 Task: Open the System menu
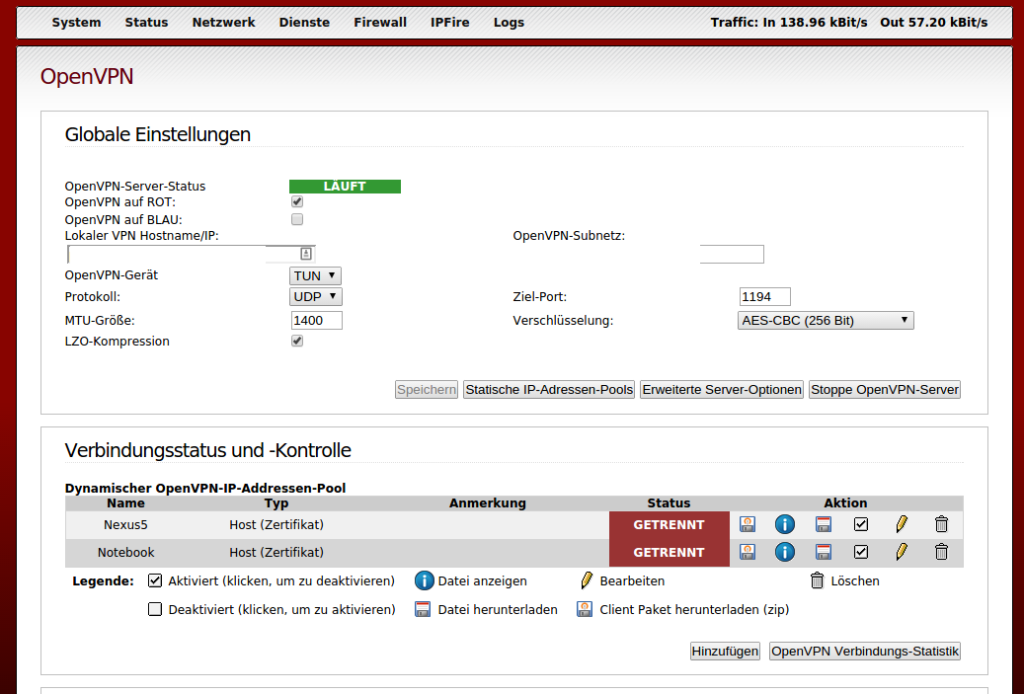pyautogui.click(x=76, y=22)
